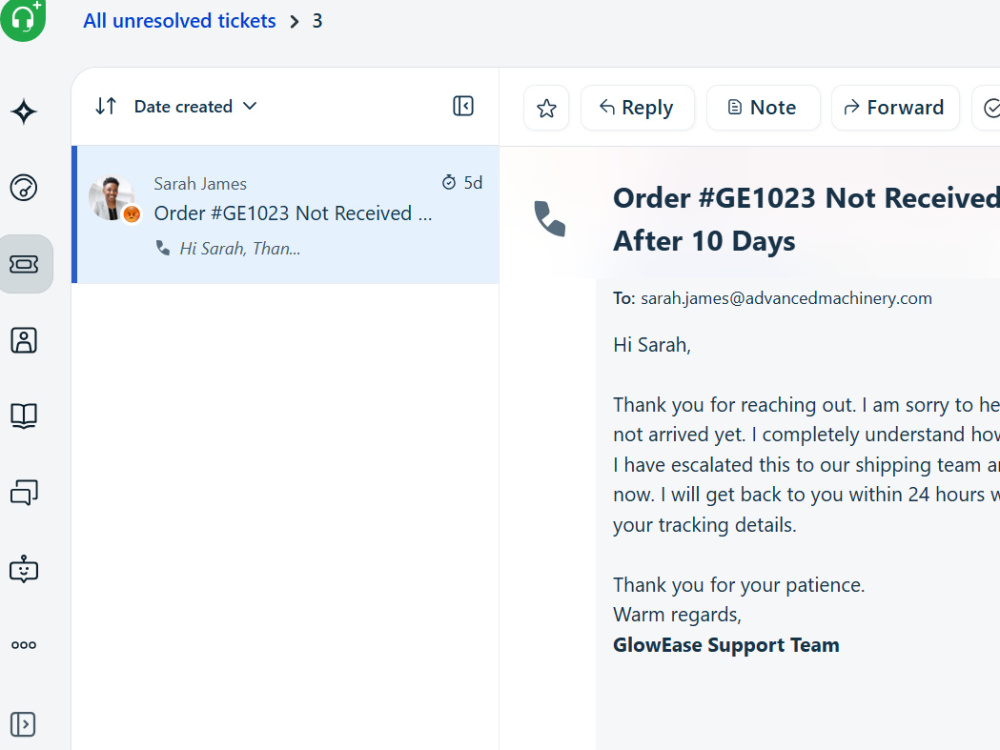Screen dimensions: 1000x750
Task: Open the Forums chat icon in sidebar
Action: coord(24,492)
